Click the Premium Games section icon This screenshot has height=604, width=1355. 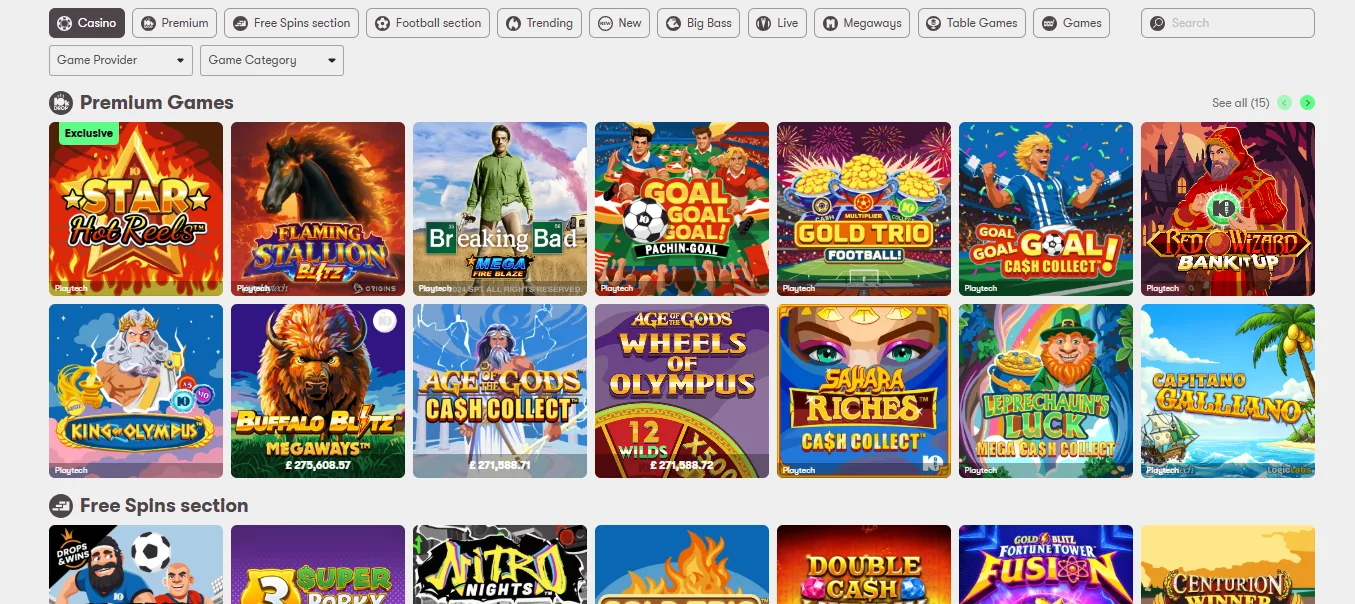(x=61, y=102)
